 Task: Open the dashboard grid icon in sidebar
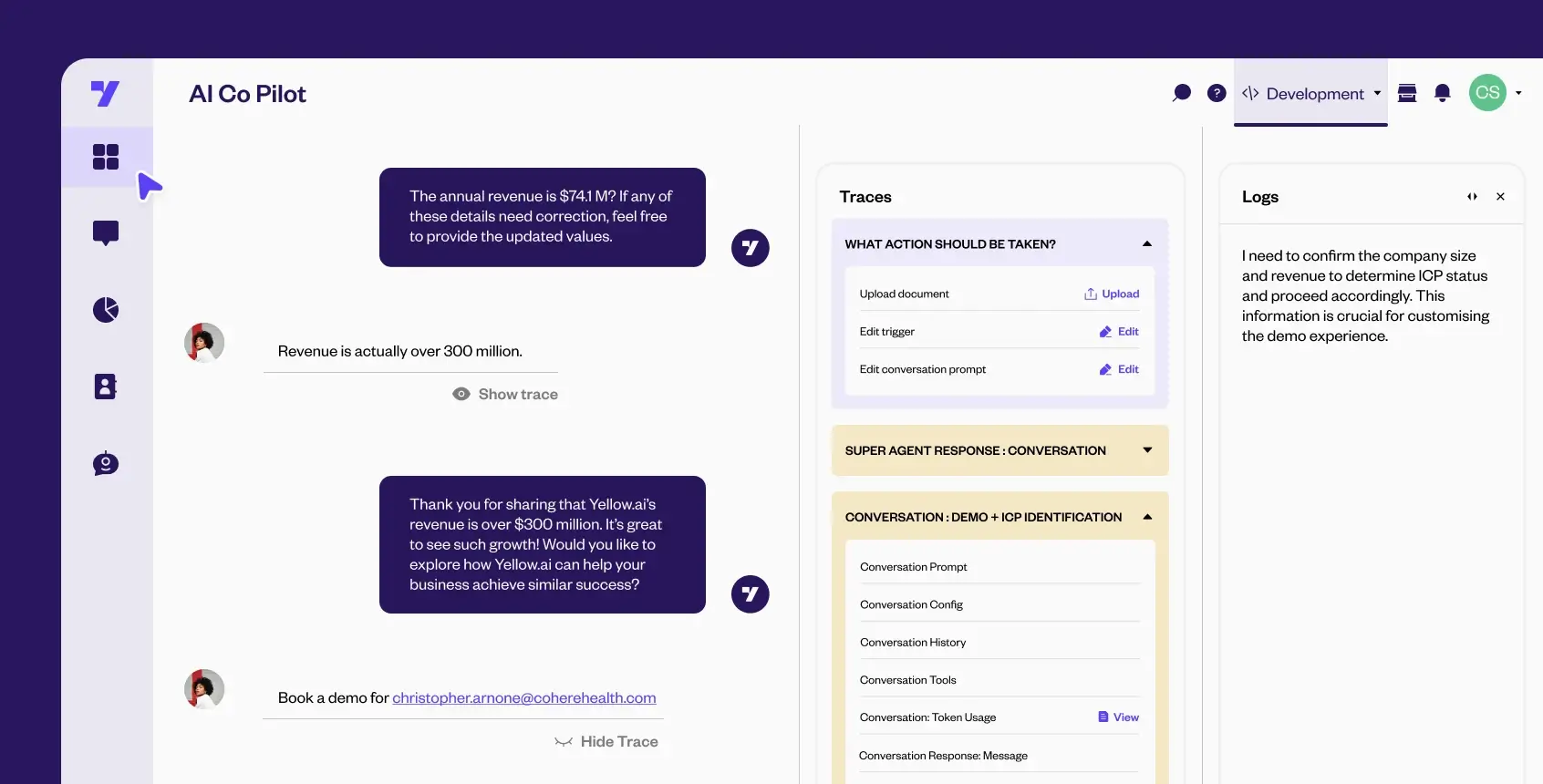106,157
